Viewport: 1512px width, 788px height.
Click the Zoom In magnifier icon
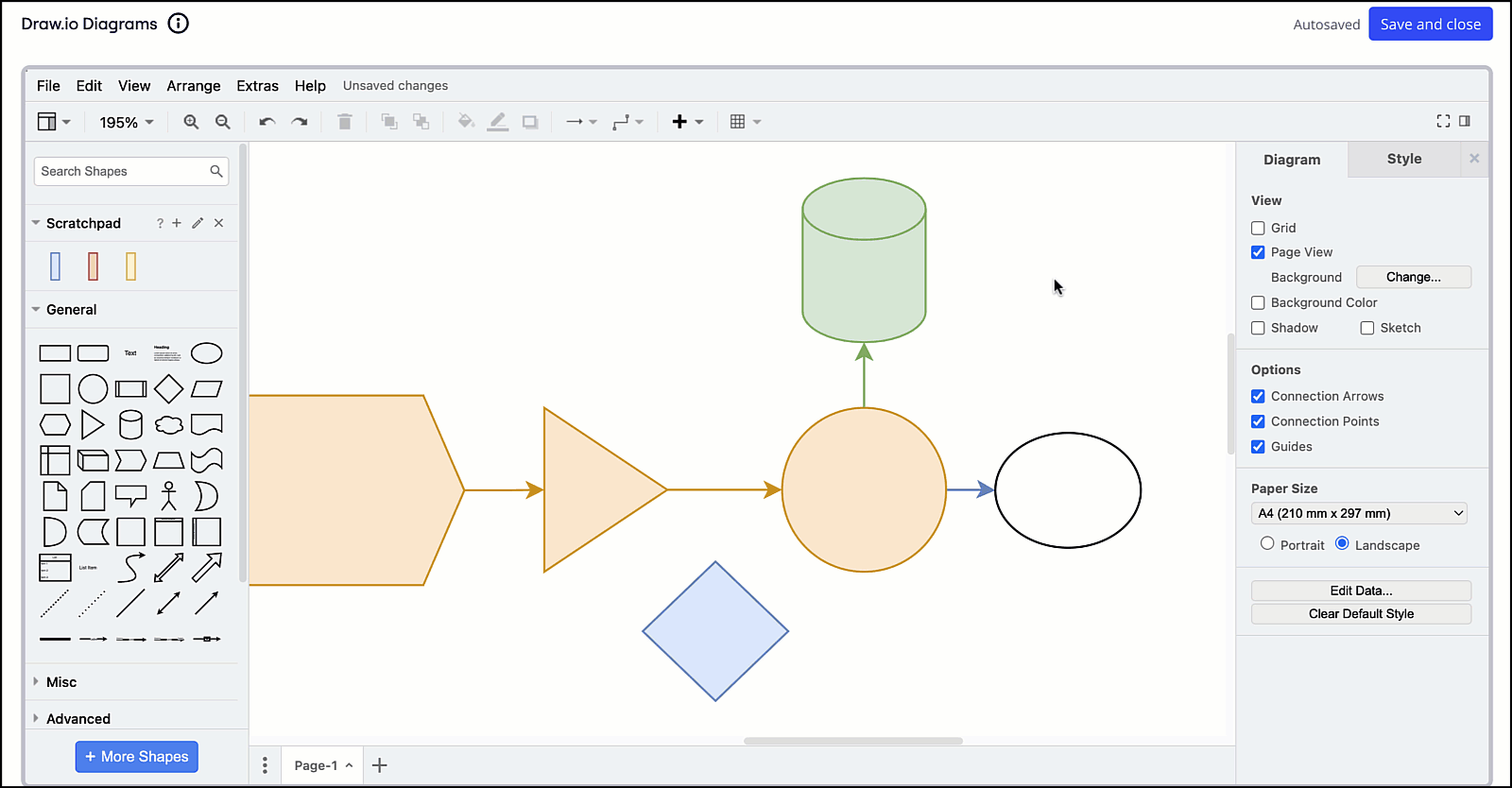(x=191, y=122)
